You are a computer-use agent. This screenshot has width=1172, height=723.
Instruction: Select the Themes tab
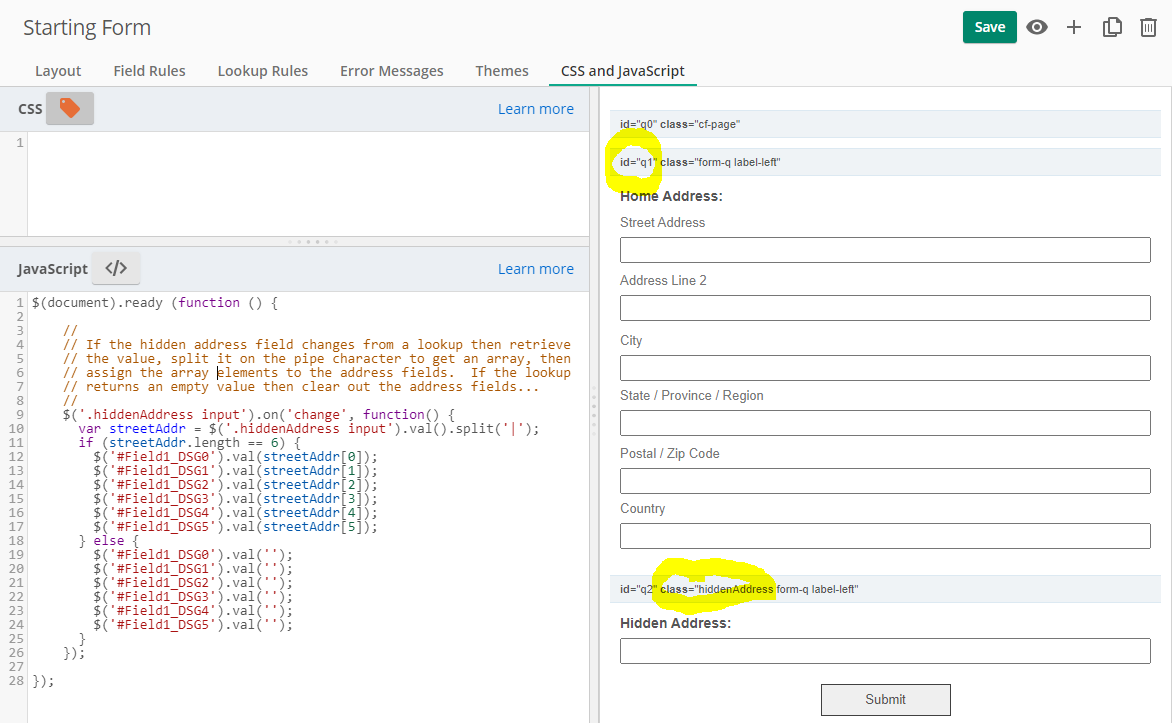tap(502, 71)
